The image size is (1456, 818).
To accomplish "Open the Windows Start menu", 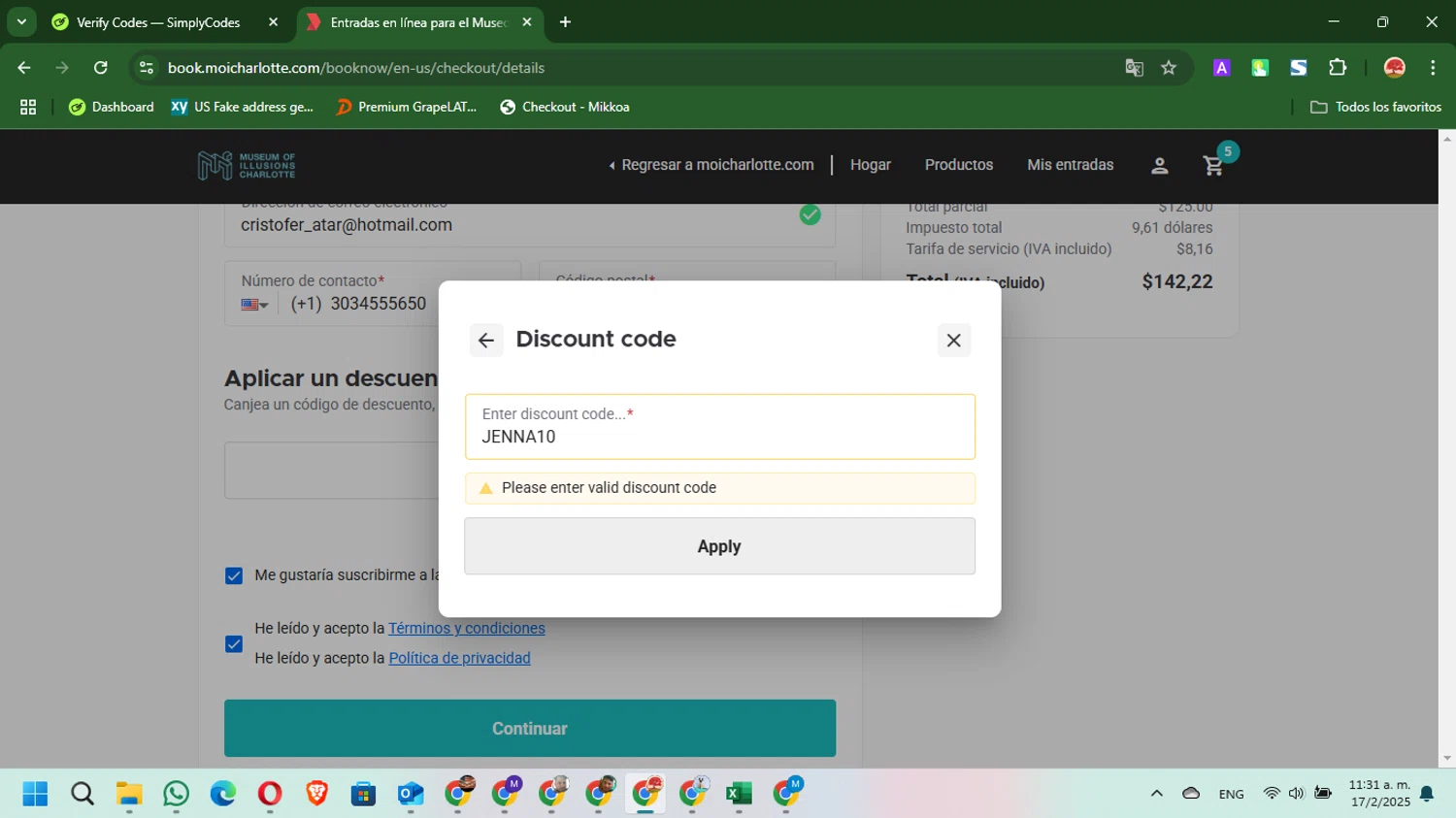I will [x=35, y=794].
